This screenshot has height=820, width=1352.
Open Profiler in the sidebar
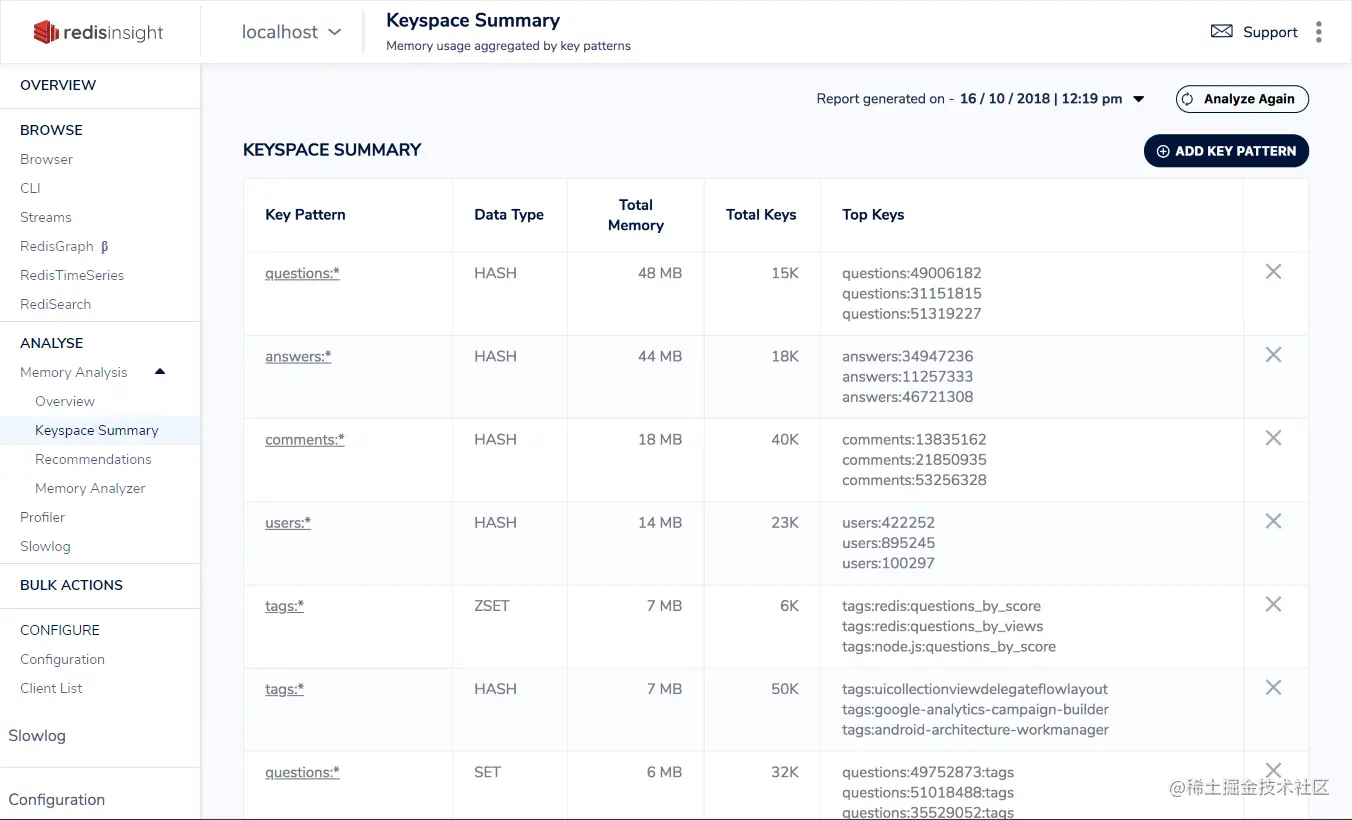pos(42,517)
